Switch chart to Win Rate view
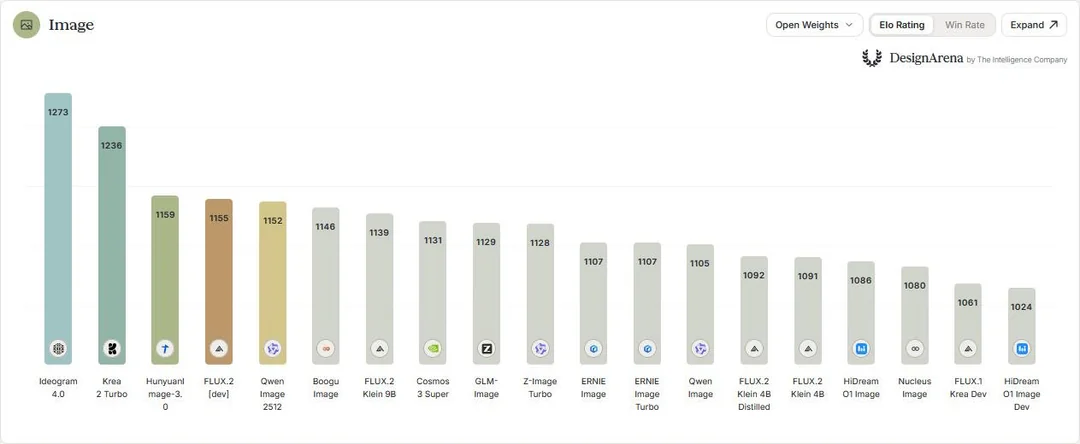This screenshot has width=1080, height=444. pyautogui.click(x=964, y=25)
